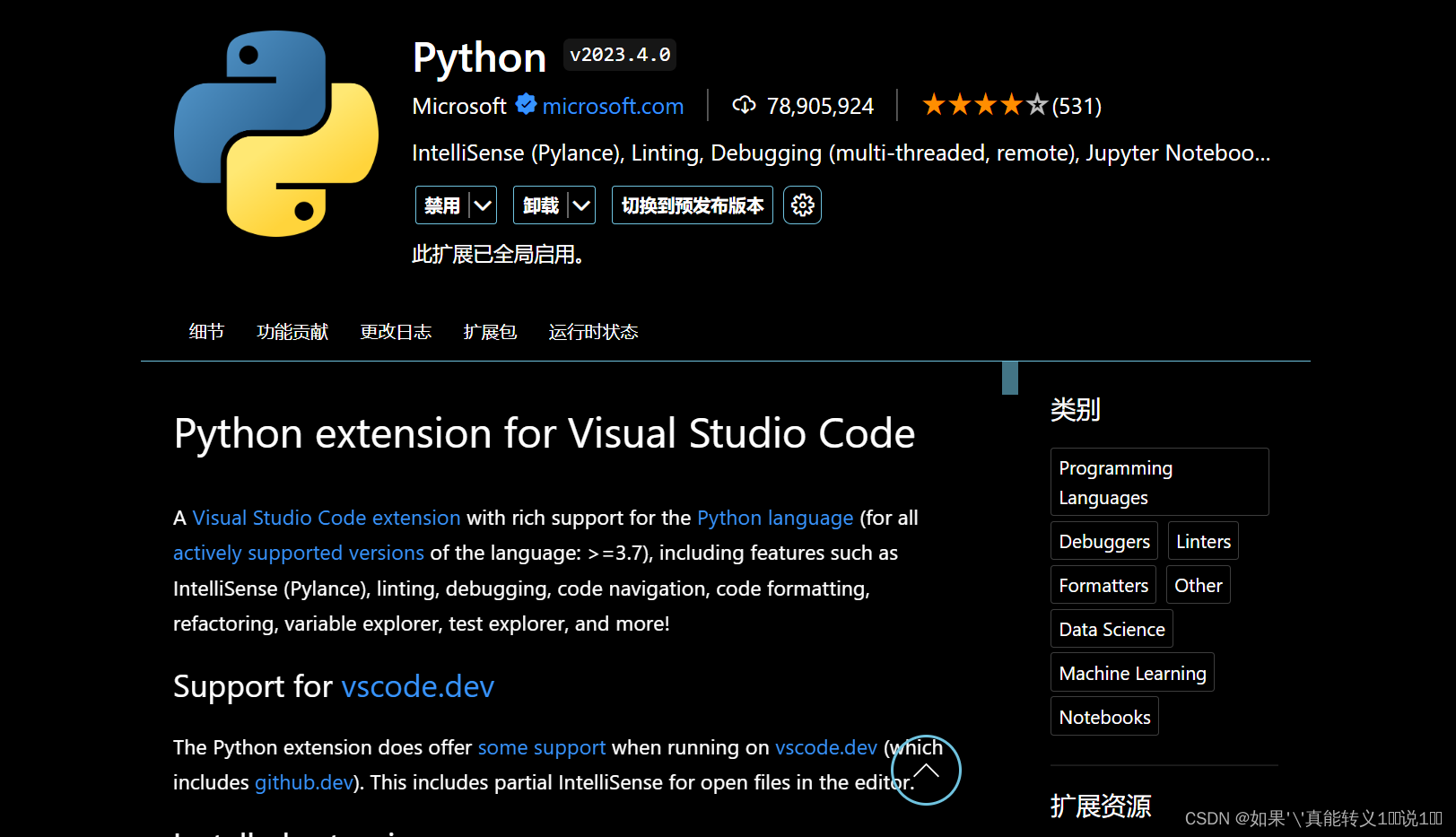Open the 运行时状态 tab
The image size is (1456, 837).
tap(593, 332)
